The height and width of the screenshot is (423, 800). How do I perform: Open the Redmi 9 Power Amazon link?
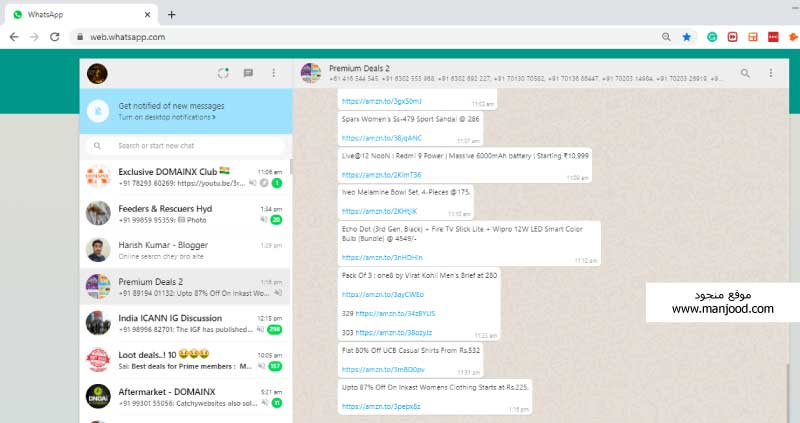coord(382,175)
